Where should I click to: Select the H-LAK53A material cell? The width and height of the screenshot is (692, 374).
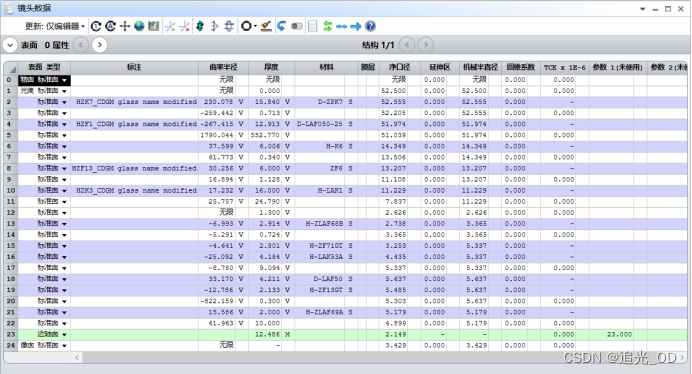pos(320,257)
